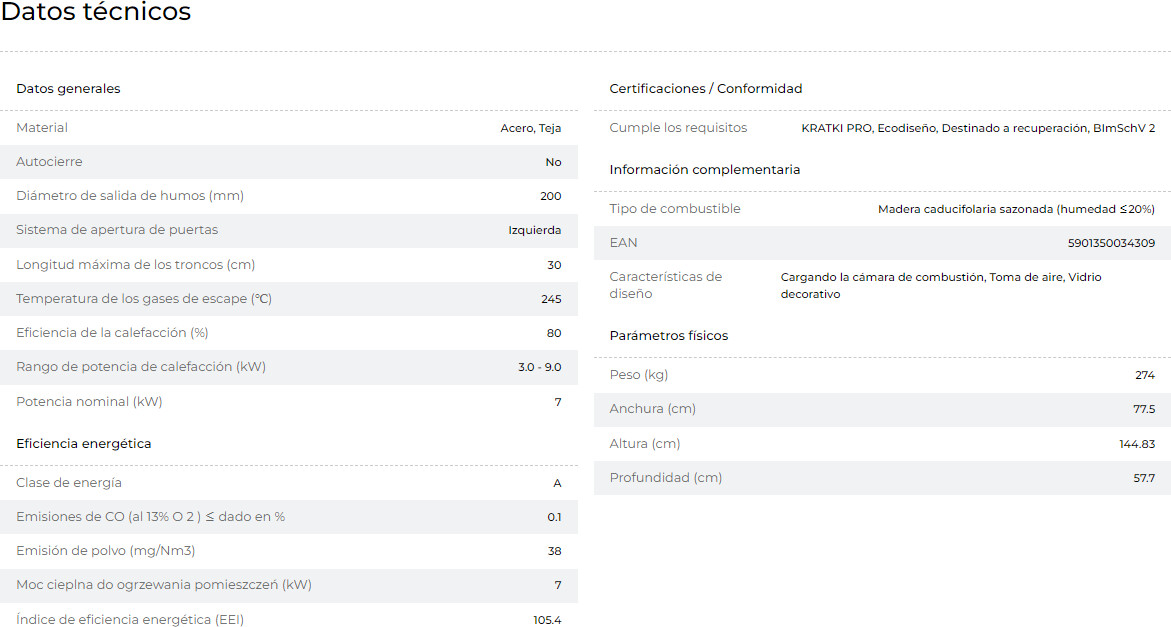Image resolution: width=1171 pixels, height=627 pixels.
Task: Click the 'Parámetros físicos' section header
Action: (x=668, y=336)
